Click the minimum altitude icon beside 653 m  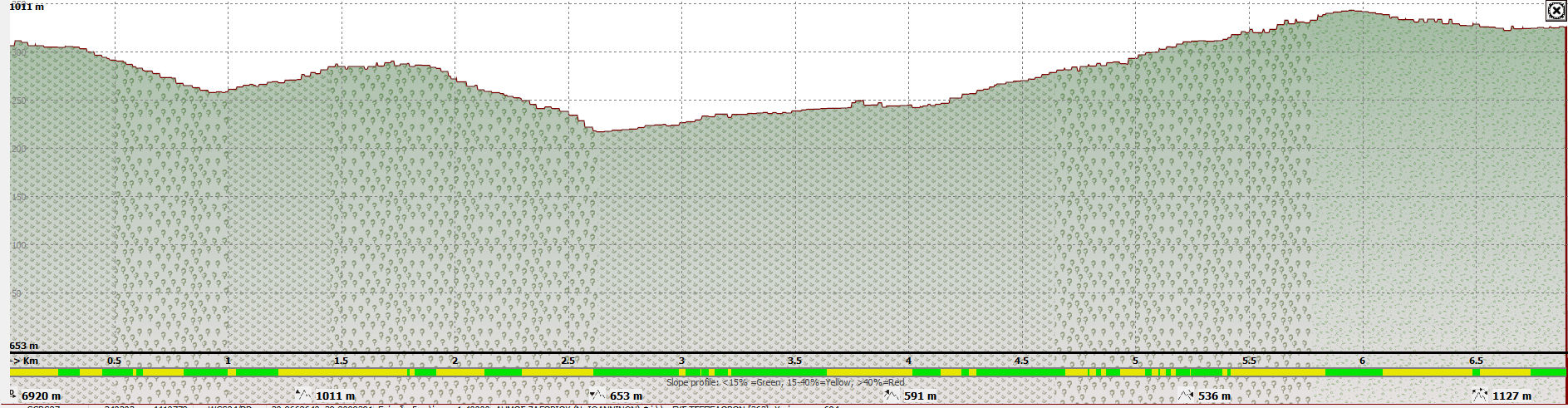[x=598, y=395]
